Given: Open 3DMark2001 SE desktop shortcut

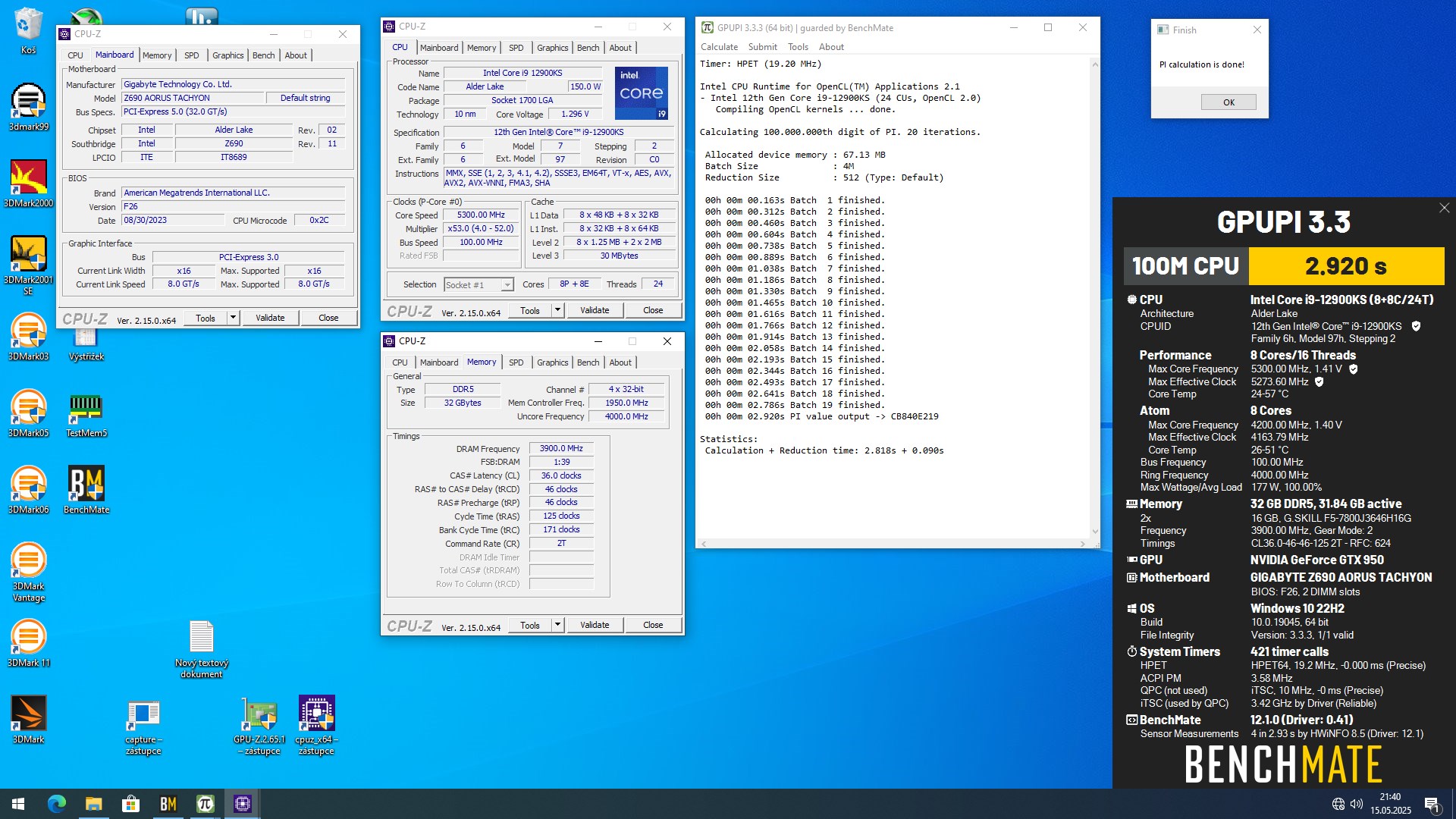Looking at the screenshot, I should pos(28,265).
